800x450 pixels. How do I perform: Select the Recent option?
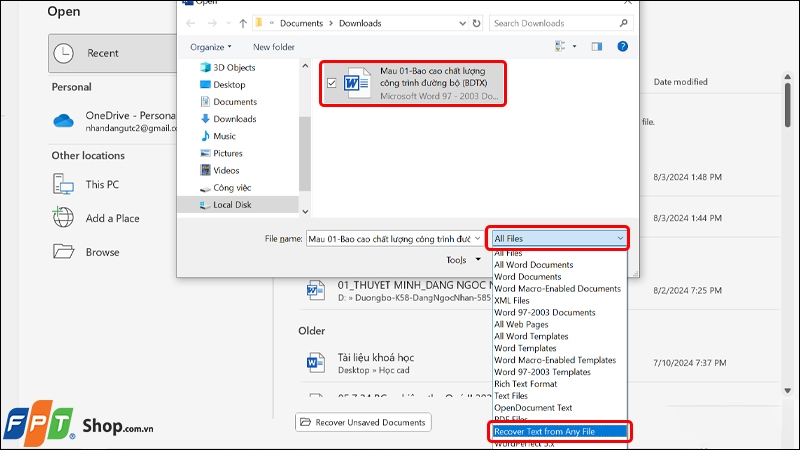point(113,53)
